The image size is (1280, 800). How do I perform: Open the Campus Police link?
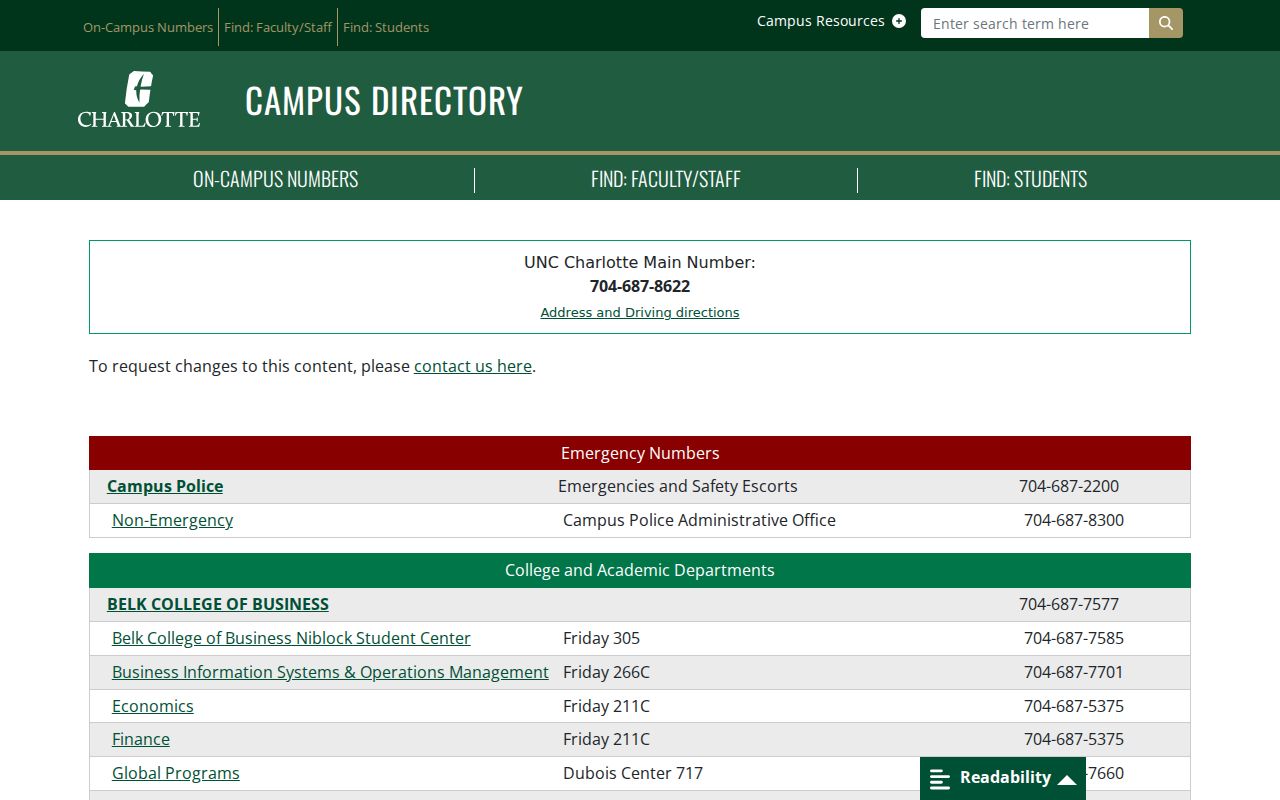(x=165, y=486)
